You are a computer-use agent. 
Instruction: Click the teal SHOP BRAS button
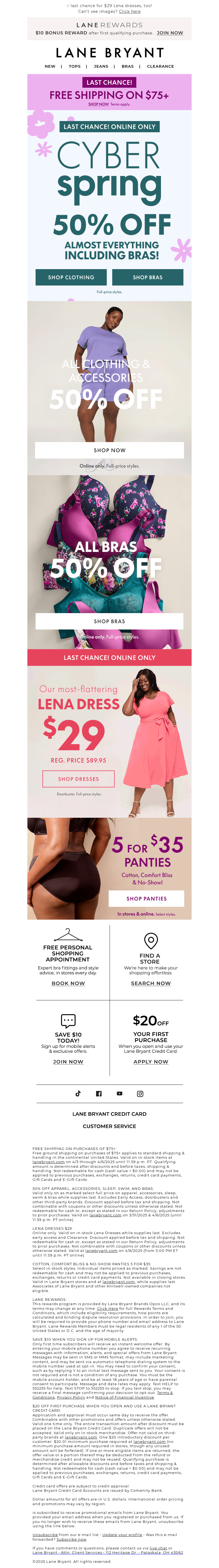pyautogui.click(x=148, y=277)
